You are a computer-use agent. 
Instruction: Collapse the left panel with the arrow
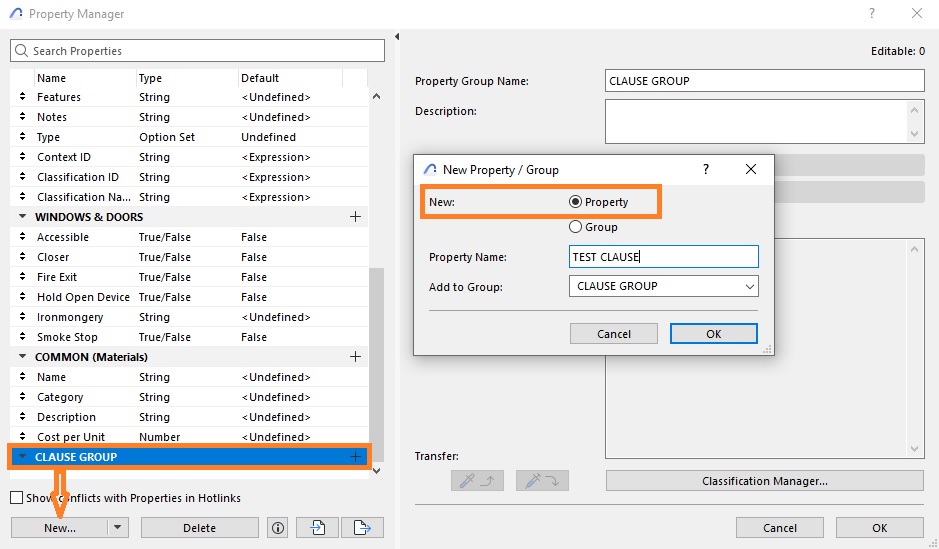[x=397, y=37]
